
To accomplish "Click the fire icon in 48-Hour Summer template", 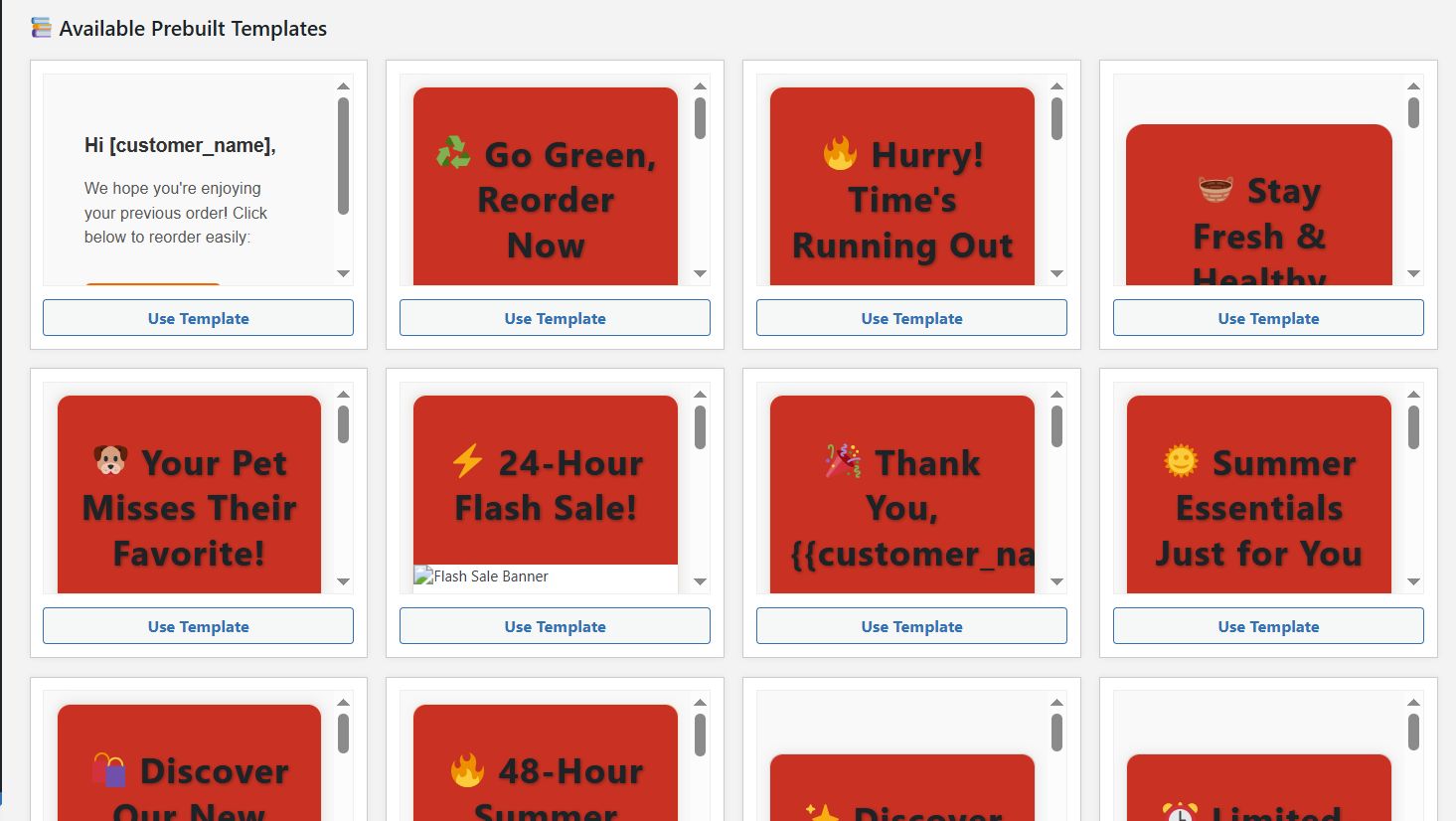I will 467,770.
